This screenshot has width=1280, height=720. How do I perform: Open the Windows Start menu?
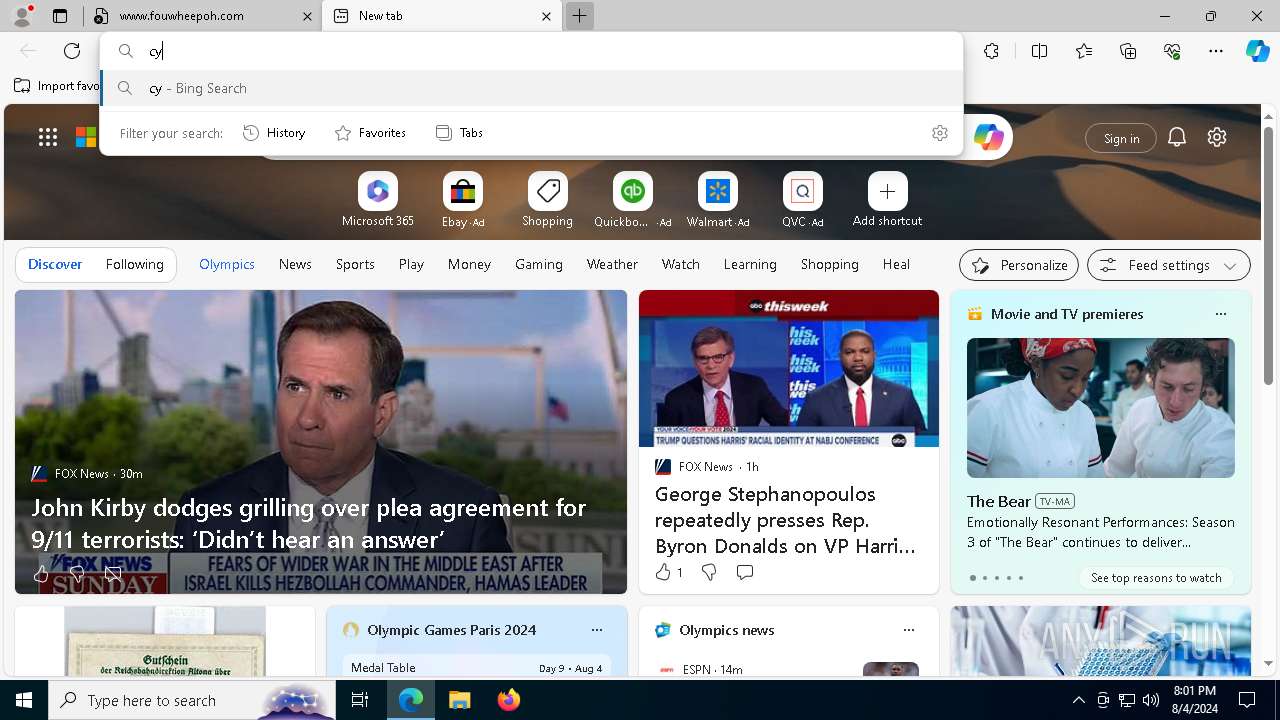[x=24, y=700]
